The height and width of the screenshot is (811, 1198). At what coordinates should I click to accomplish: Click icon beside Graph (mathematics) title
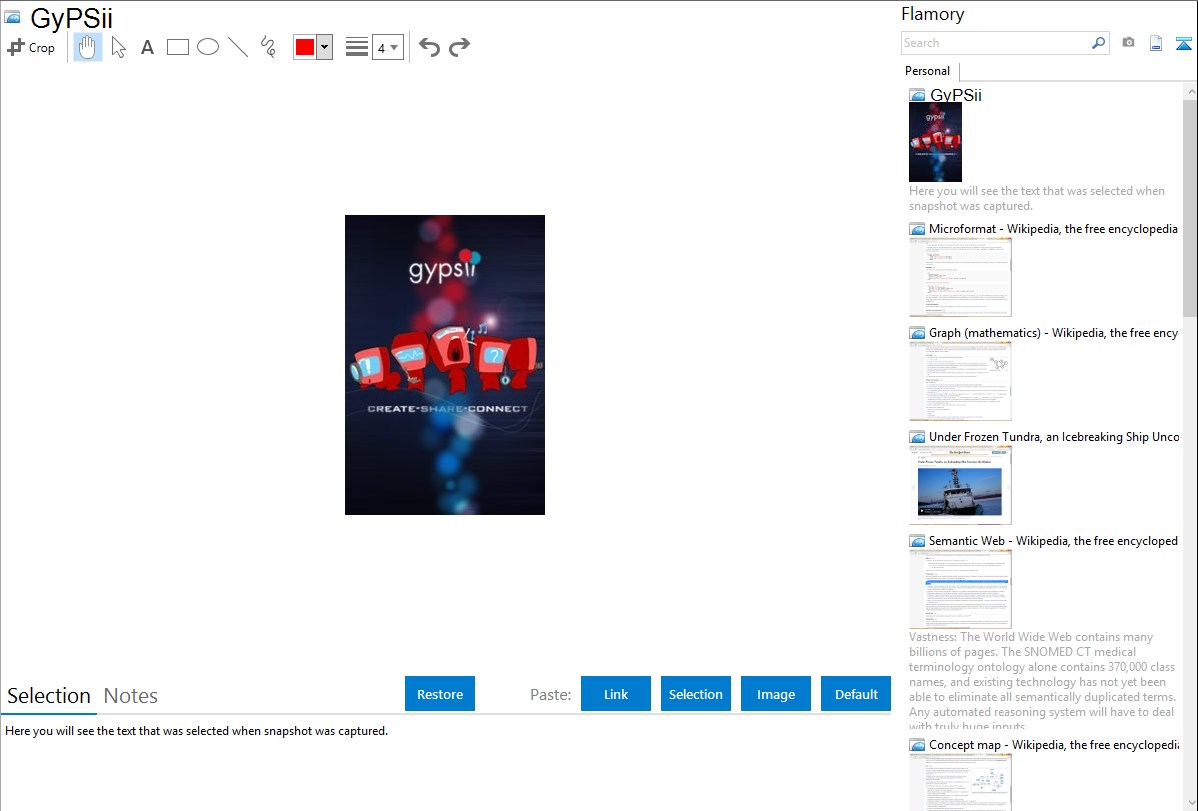(917, 333)
